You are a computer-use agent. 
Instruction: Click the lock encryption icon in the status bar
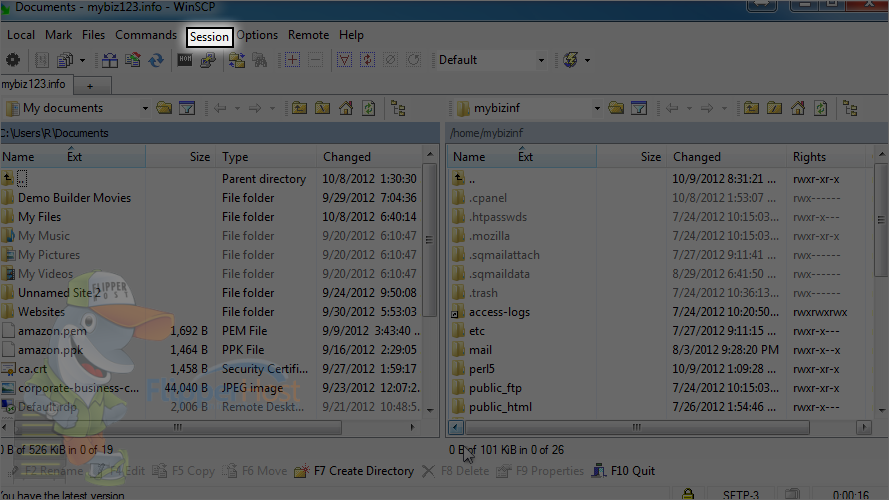click(x=688, y=494)
